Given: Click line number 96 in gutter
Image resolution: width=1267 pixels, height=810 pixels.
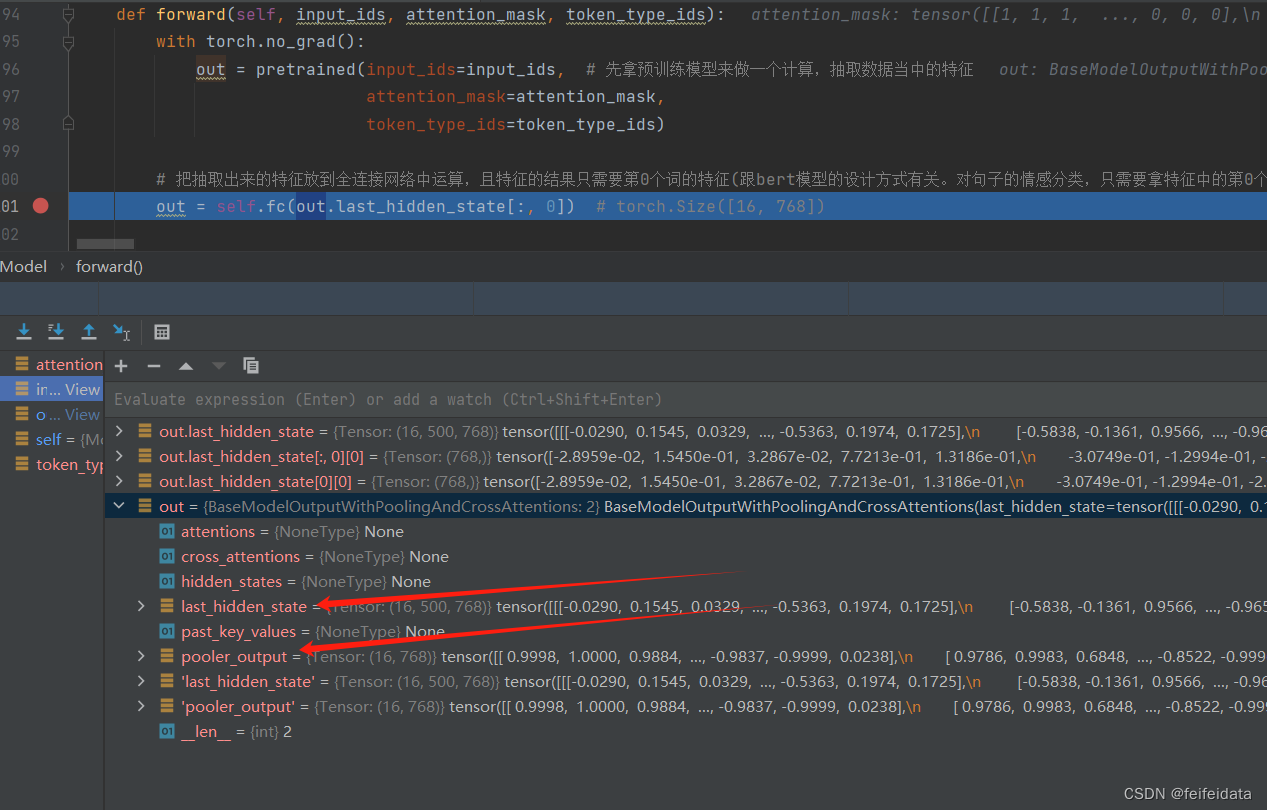Looking at the screenshot, I should point(10,69).
